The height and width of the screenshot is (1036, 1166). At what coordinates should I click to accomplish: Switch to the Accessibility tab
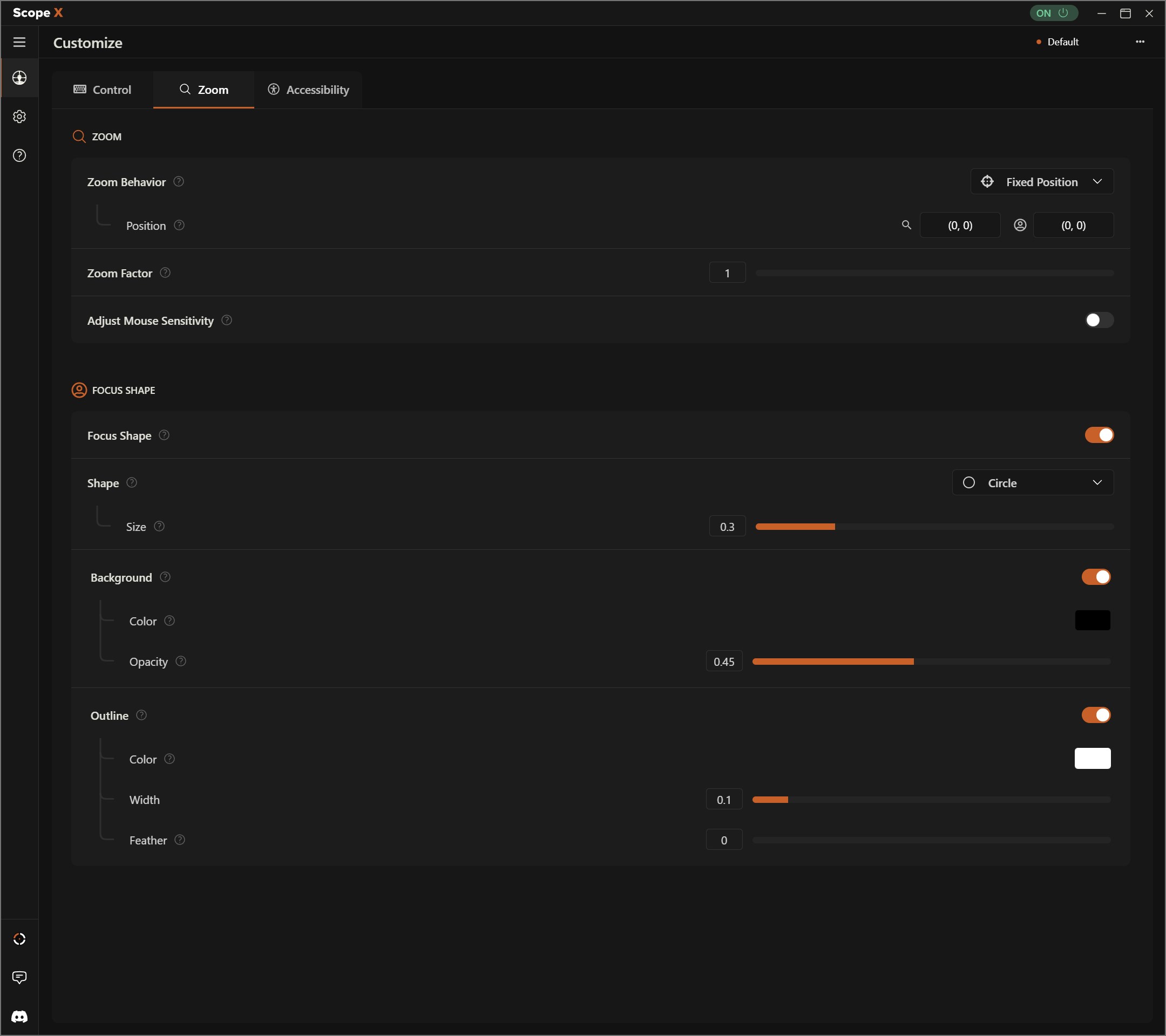click(308, 90)
